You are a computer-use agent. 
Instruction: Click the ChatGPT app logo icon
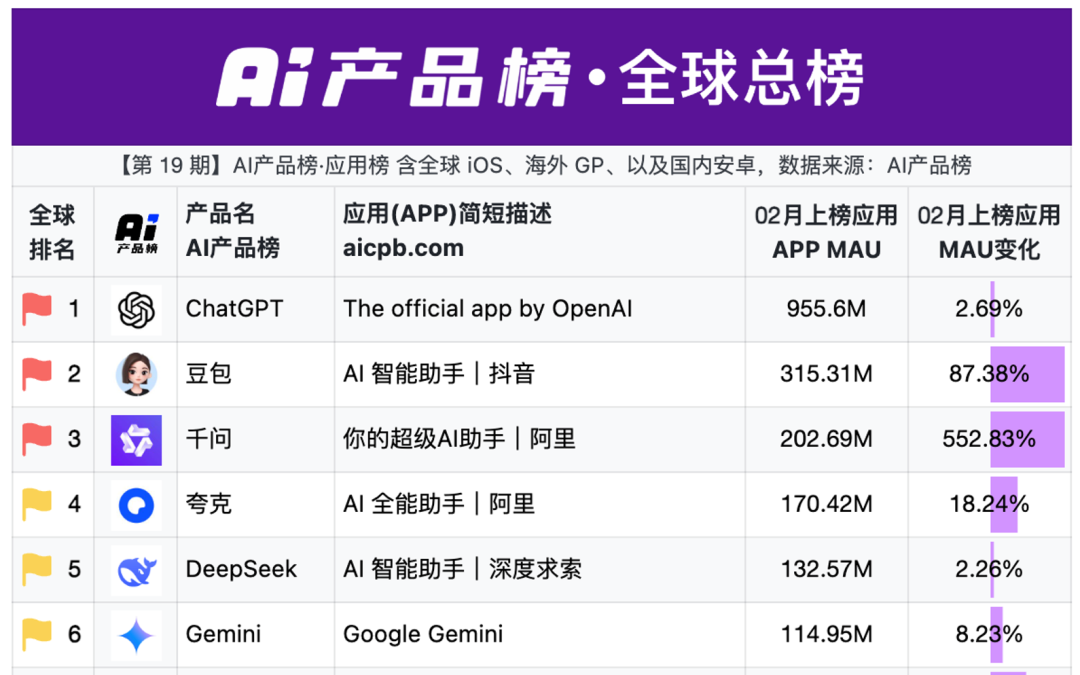tap(136, 310)
